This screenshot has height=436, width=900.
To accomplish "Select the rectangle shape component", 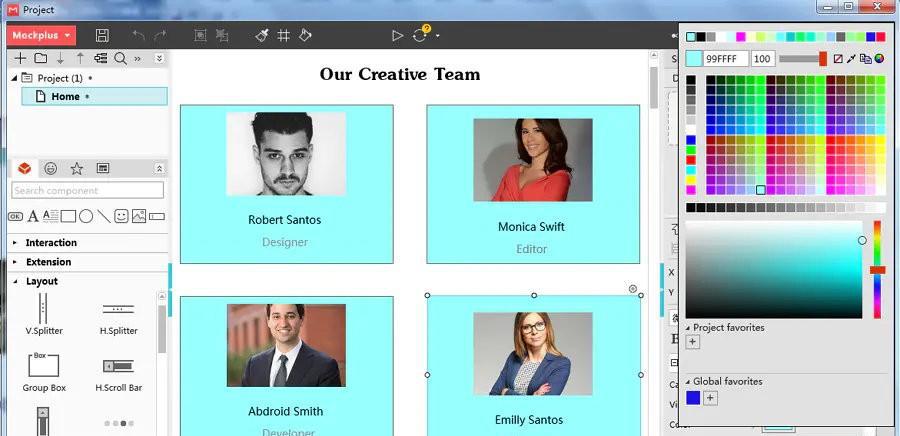I will (x=68, y=216).
